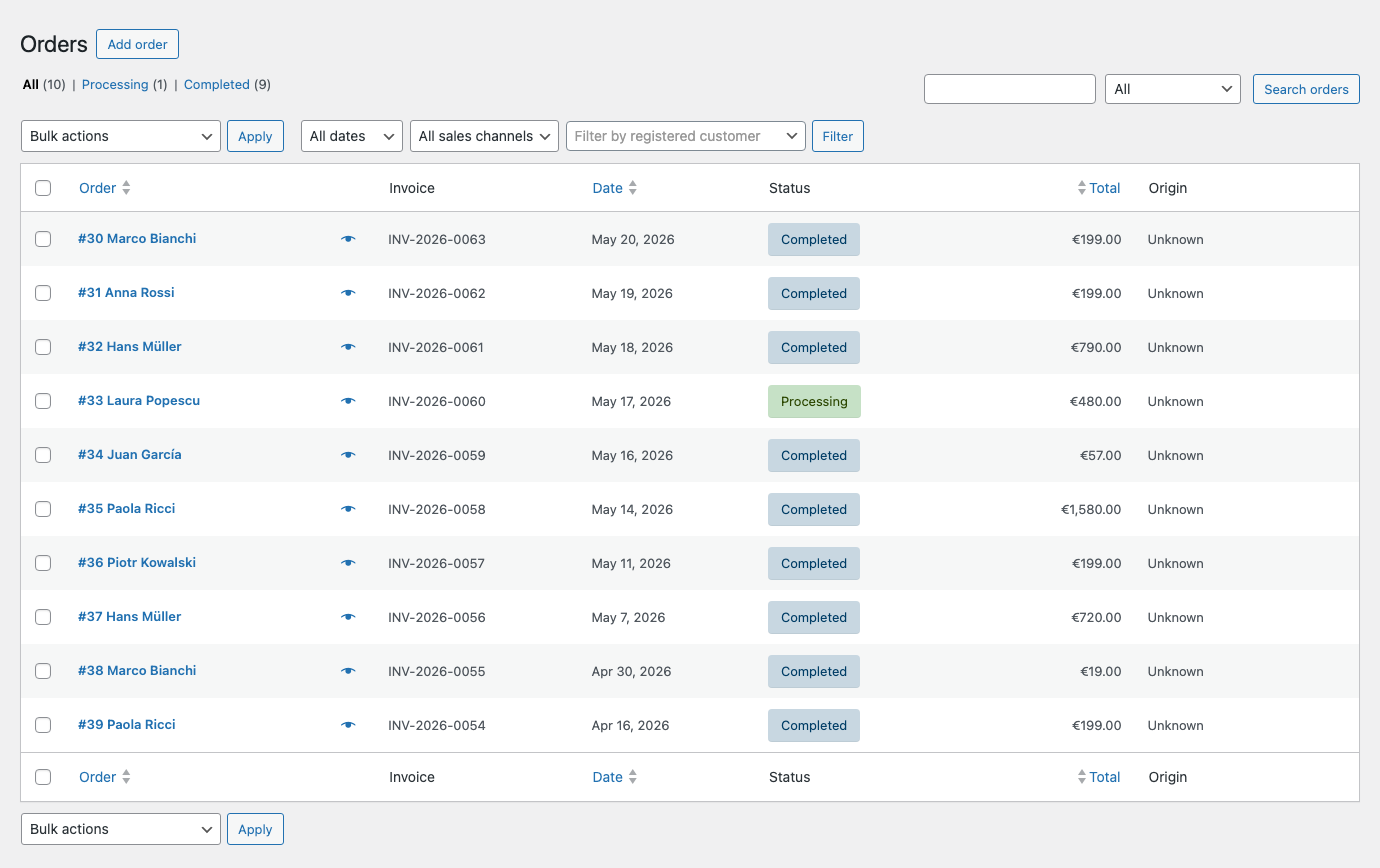Sort by top Total column header
The image size is (1380, 868).
tap(1105, 188)
